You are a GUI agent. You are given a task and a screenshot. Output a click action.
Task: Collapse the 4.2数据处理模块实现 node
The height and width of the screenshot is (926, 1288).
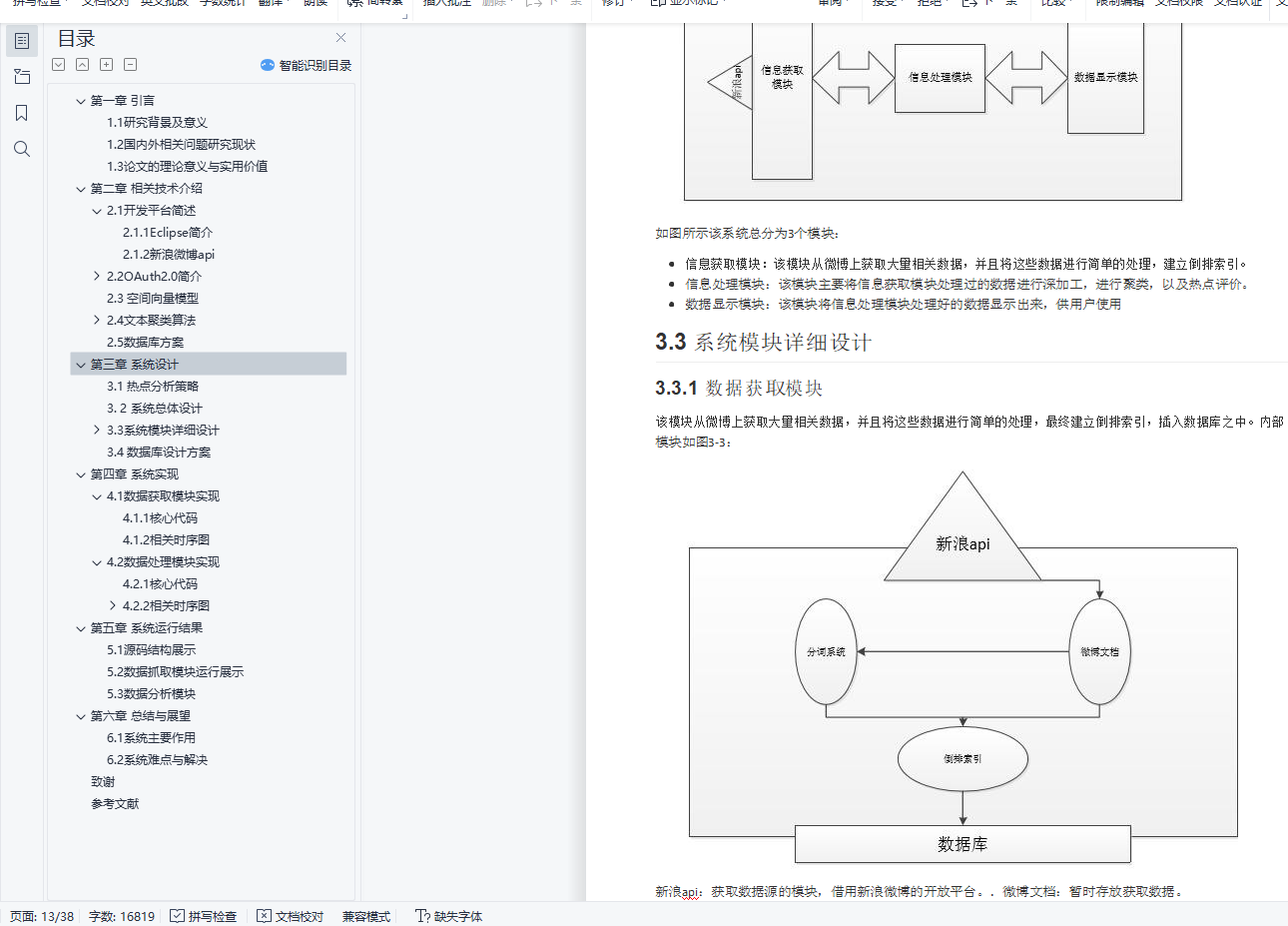point(97,562)
